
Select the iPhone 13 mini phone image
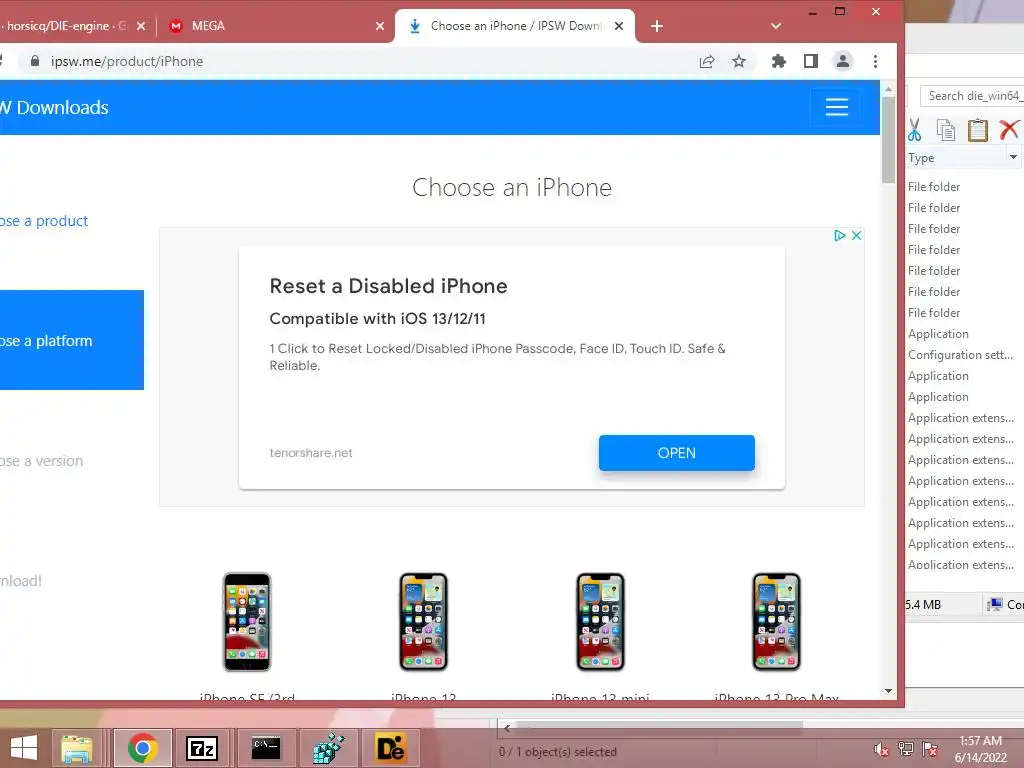600,622
